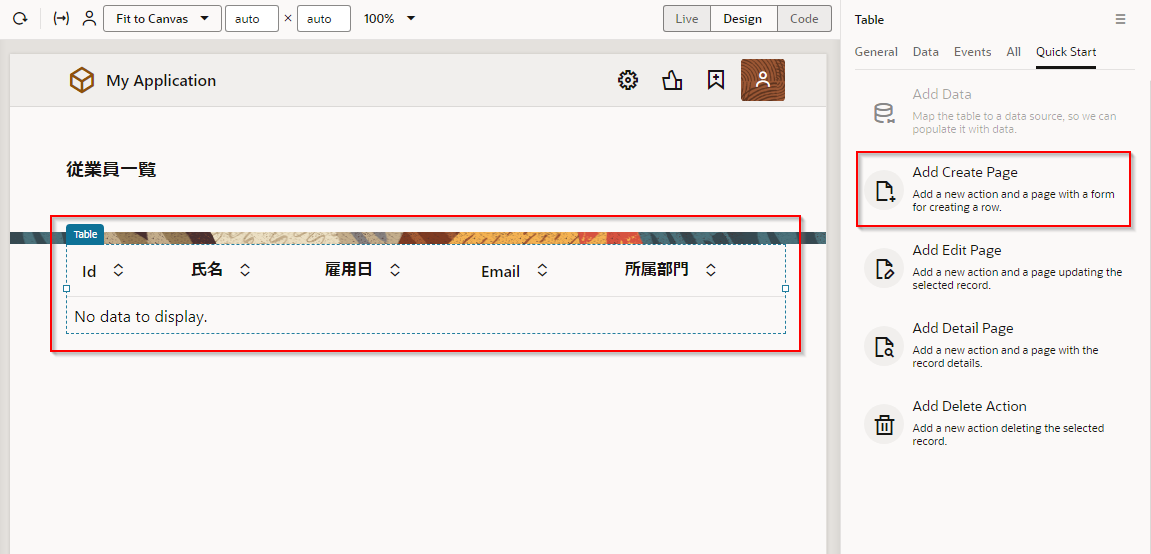Open the Events tab
1151x554 pixels.
coord(972,52)
